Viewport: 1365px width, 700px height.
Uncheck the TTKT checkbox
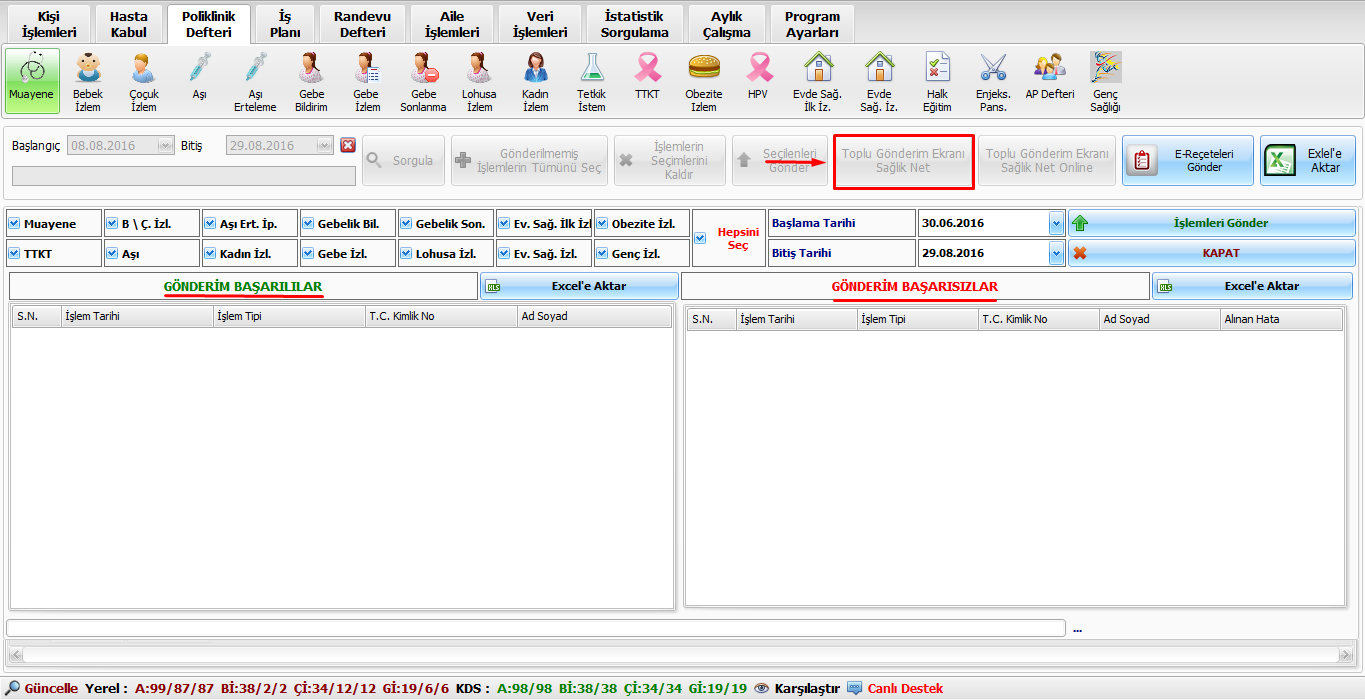(x=15, y=254)
